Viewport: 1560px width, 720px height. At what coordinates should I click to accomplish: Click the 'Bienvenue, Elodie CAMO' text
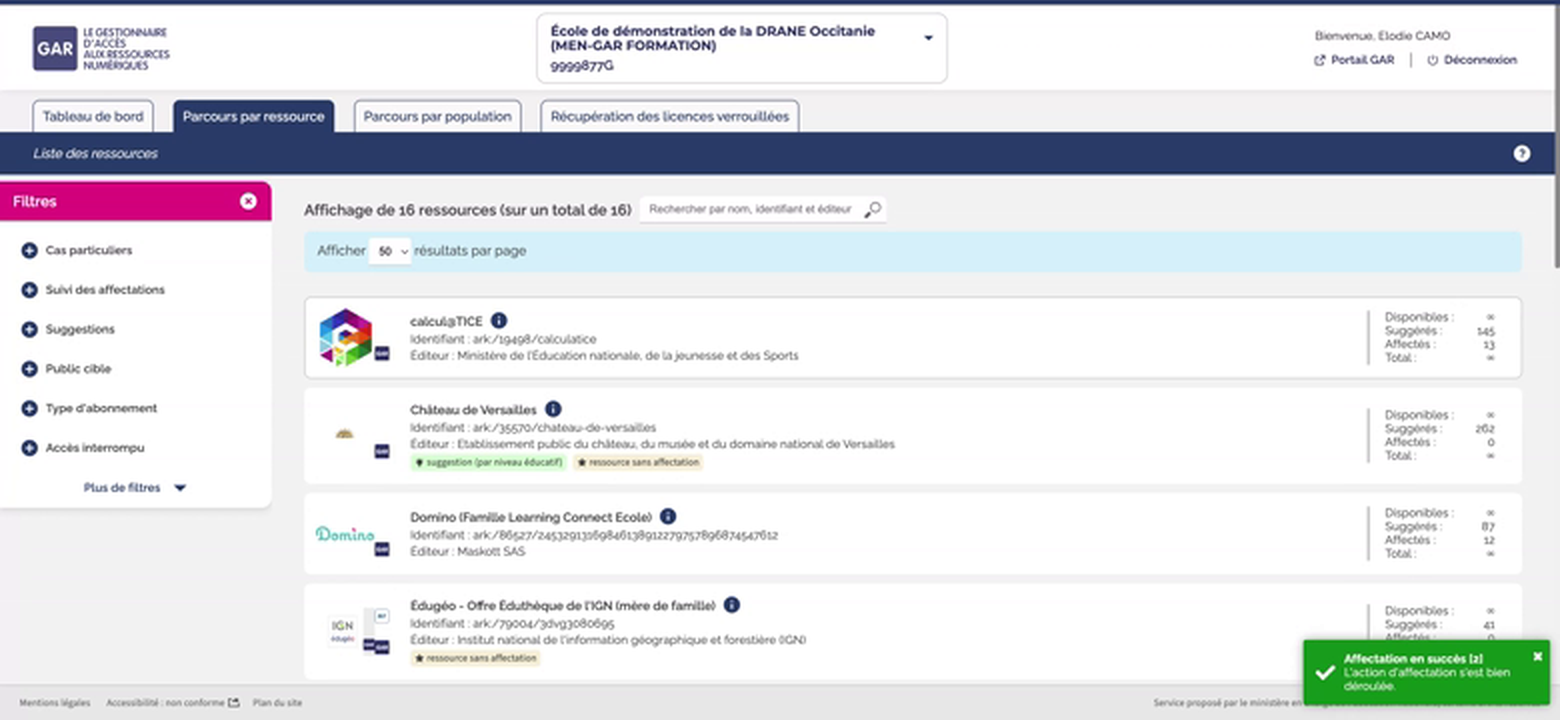(1382, 36)
